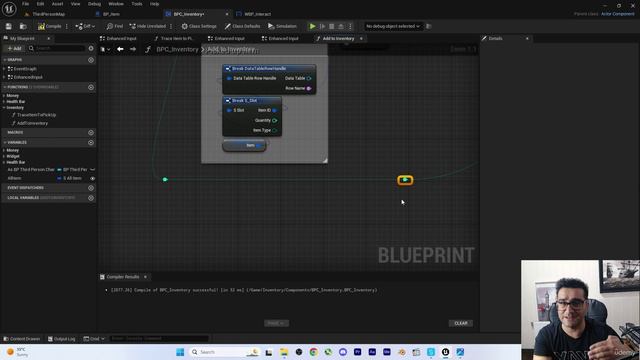Image resolution: width=640 pixels, height=360 pixels.
Task: Toggle visibility eye for AllItem variable
Action: point(92,178)
